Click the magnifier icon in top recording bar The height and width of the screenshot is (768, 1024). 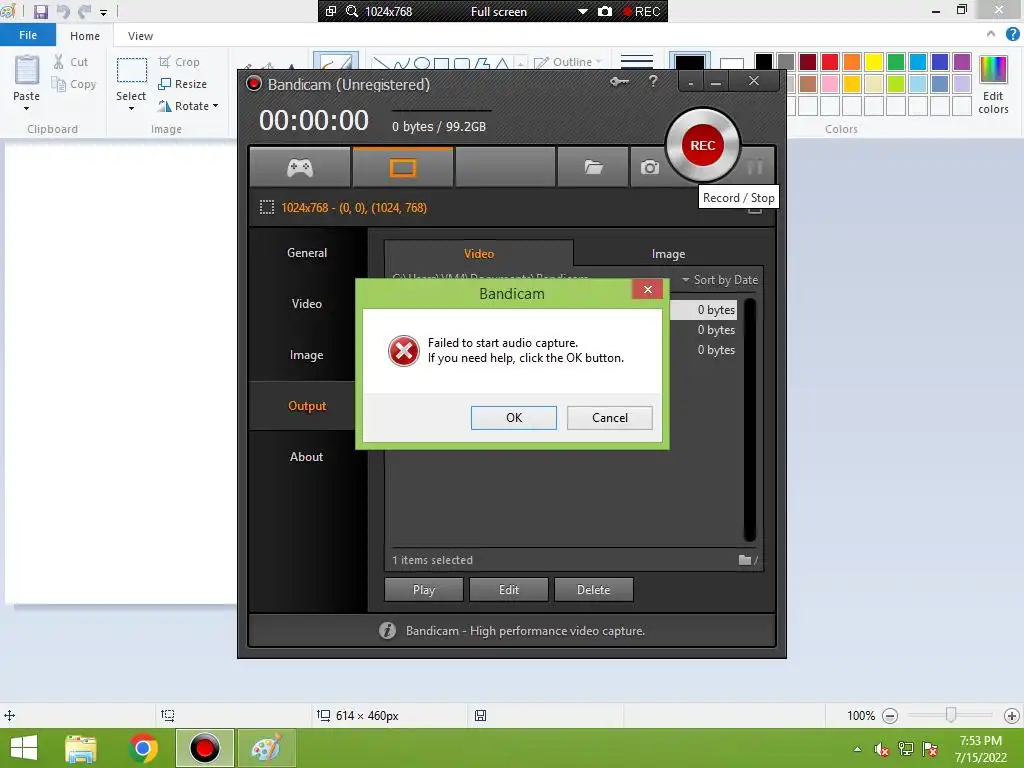click(351, 11)
